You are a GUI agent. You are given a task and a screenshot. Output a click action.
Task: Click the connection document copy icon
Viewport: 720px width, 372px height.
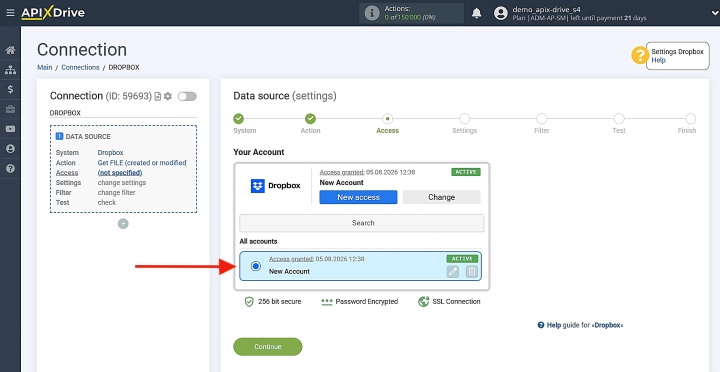(158, 96)
